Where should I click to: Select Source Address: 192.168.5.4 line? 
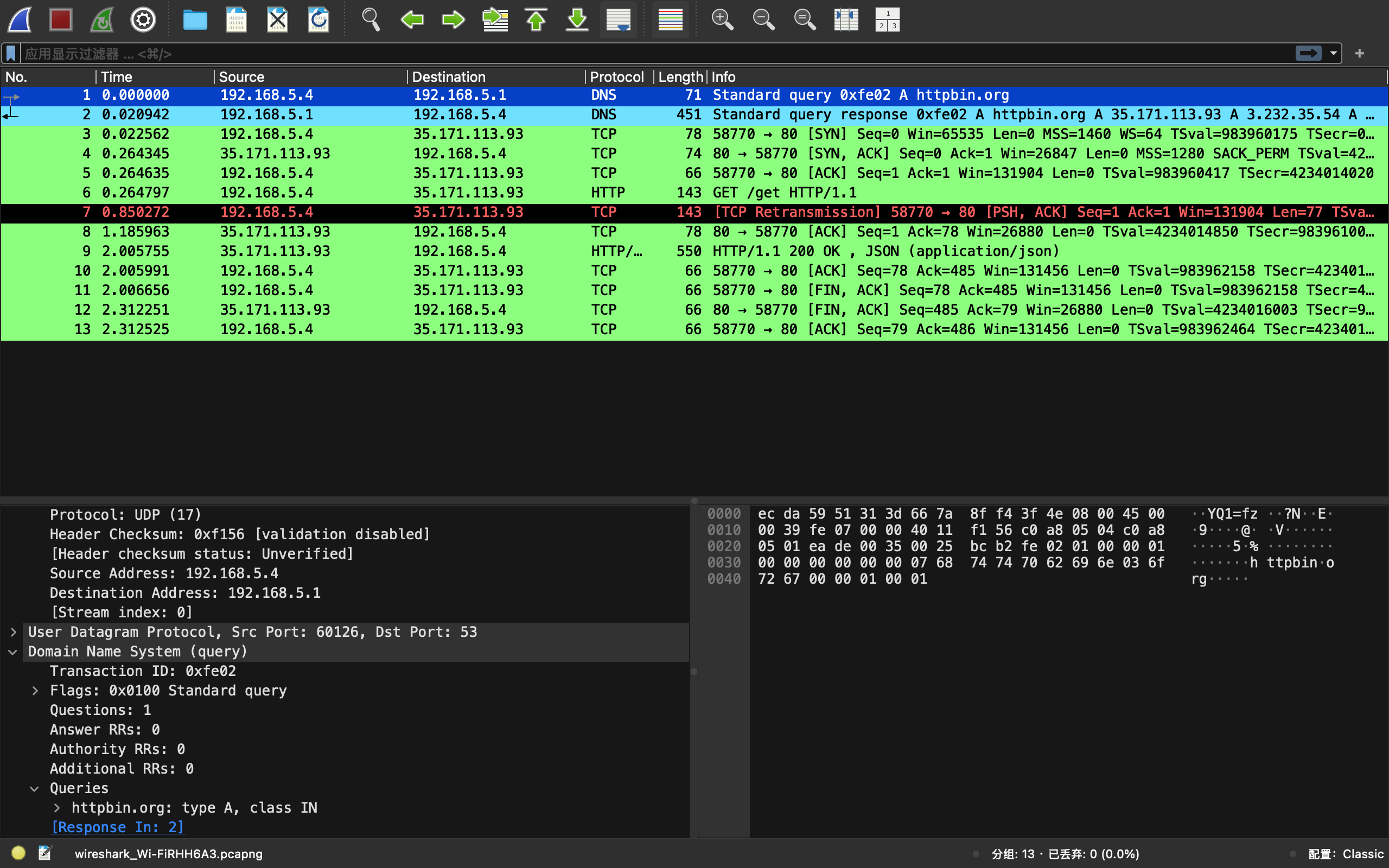point(164,573)
